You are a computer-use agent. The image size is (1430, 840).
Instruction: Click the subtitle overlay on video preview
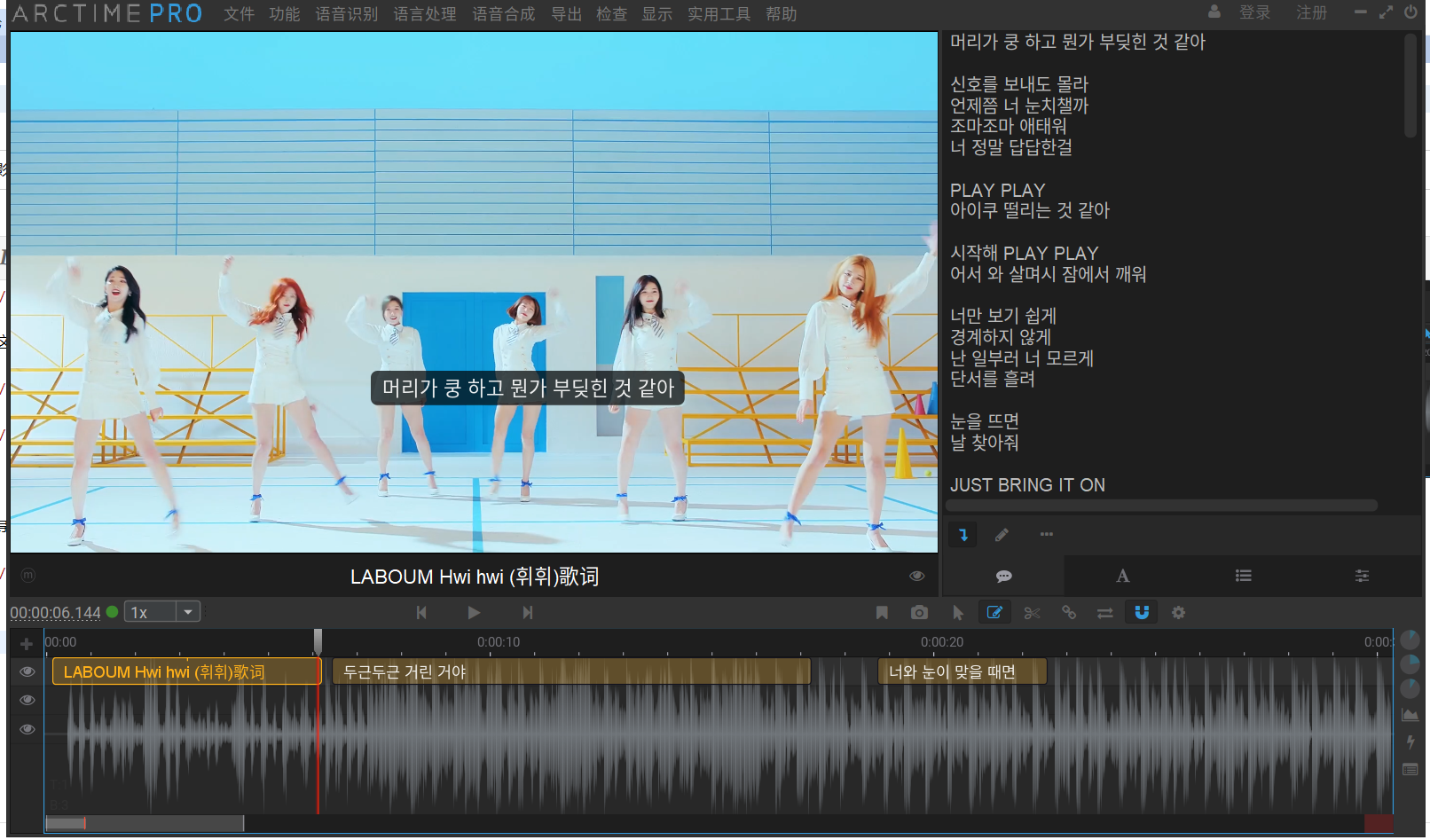pos(528,389)
